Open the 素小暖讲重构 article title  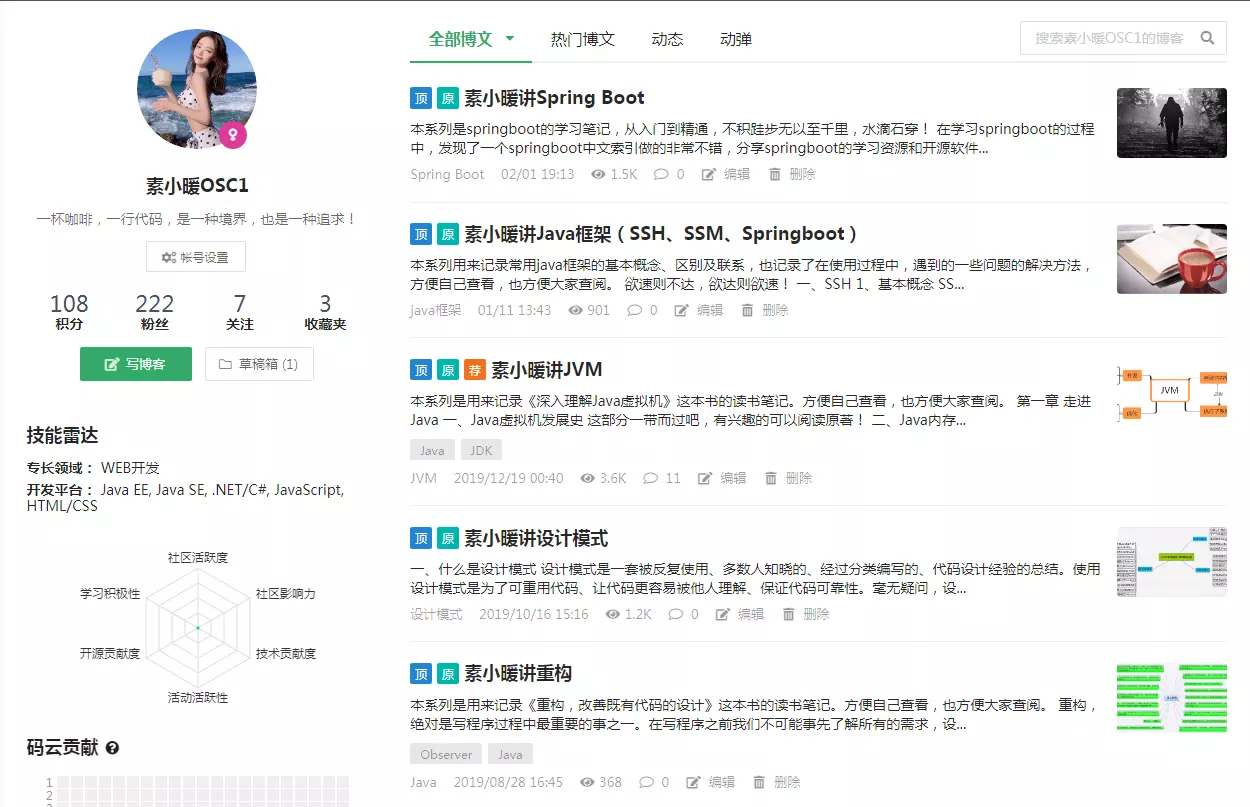pos(519,673)
